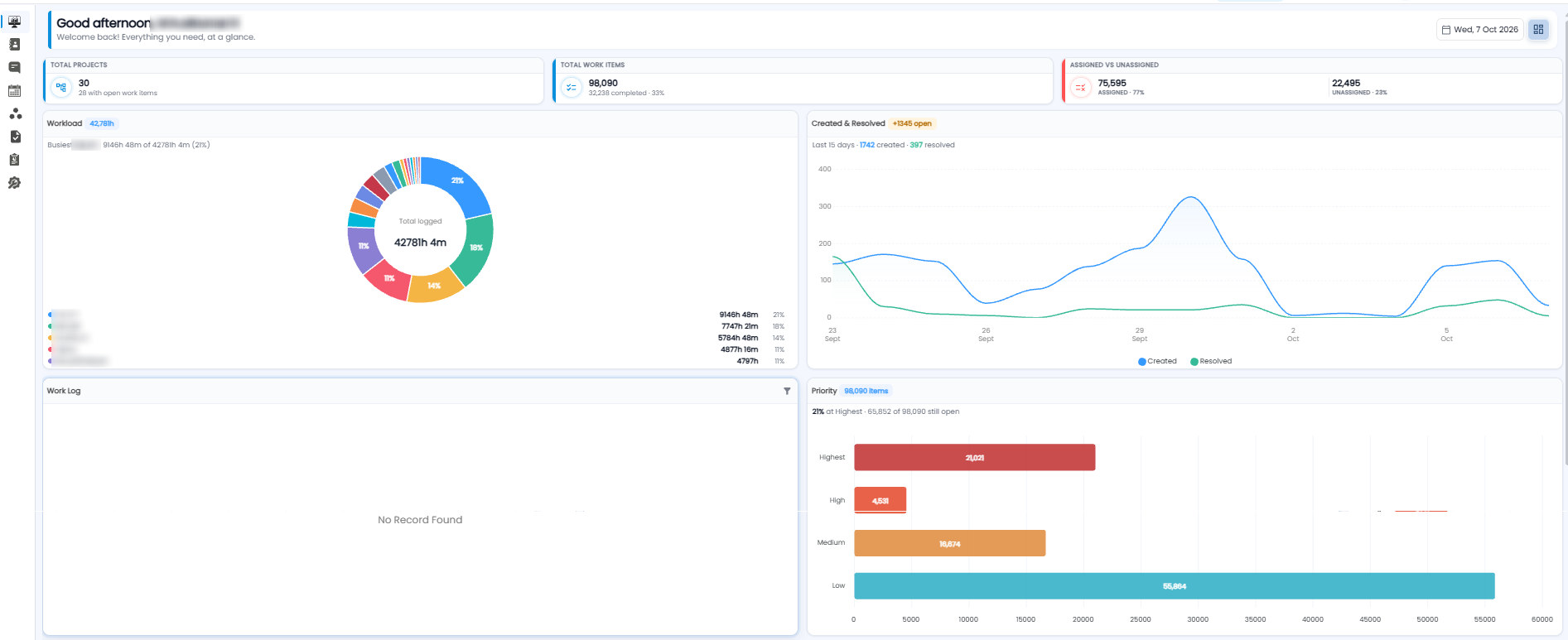Image resolution: width=1568 pixels, height=640 pixels.
Task: Click the 28 with open work items text
Action: click(118, 93)
